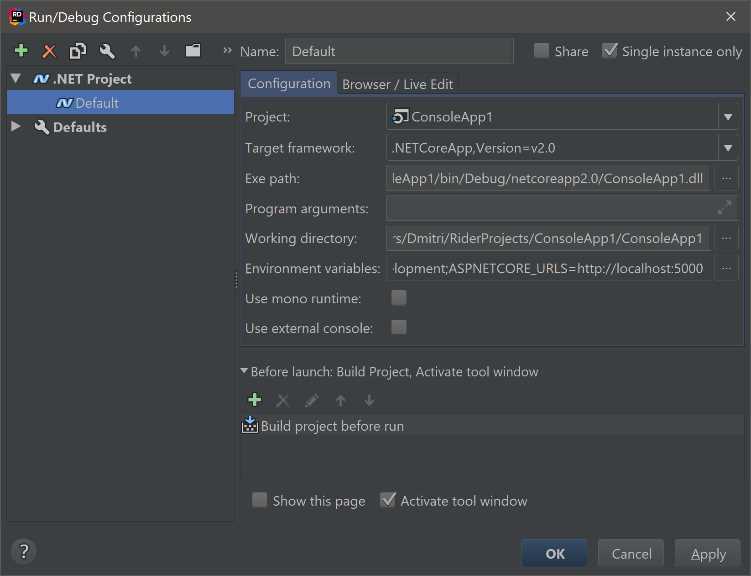Click the Working directory input field
The image size is (751, 576).
(548, 238)
